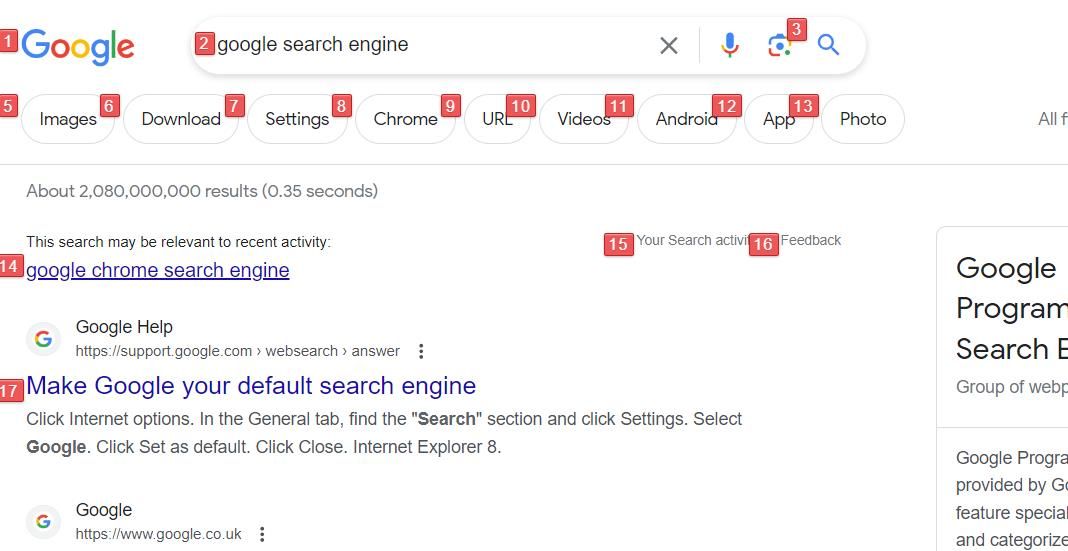The height and width of the screenshot is (551, 1068).
Task: Click the Google logo
Action: (78, 46)
